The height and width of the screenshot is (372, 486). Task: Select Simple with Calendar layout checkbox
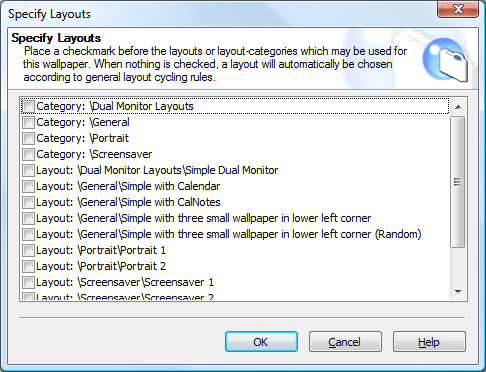[28, 186]
